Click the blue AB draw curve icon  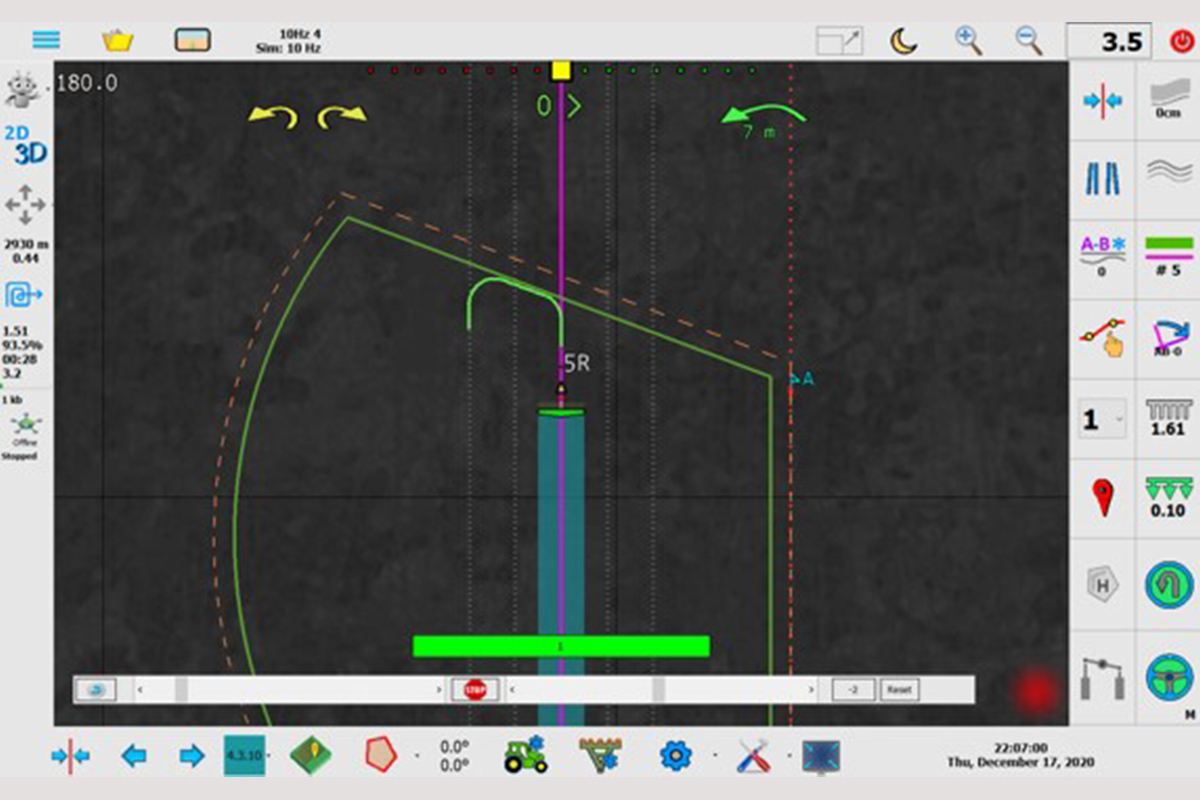pyautogui.click(x=1167, y=338)
